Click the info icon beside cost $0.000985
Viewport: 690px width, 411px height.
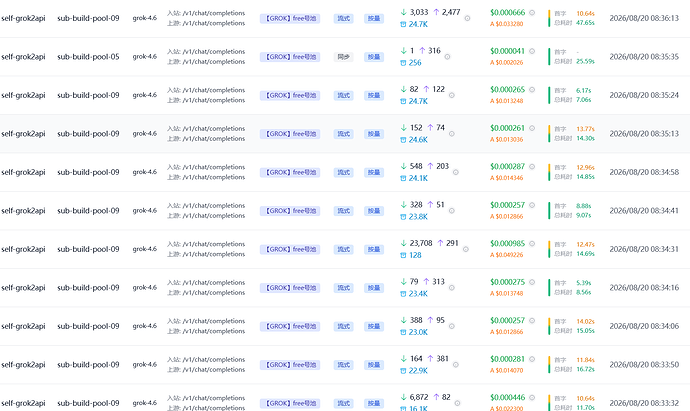click(x=532, y=244)
